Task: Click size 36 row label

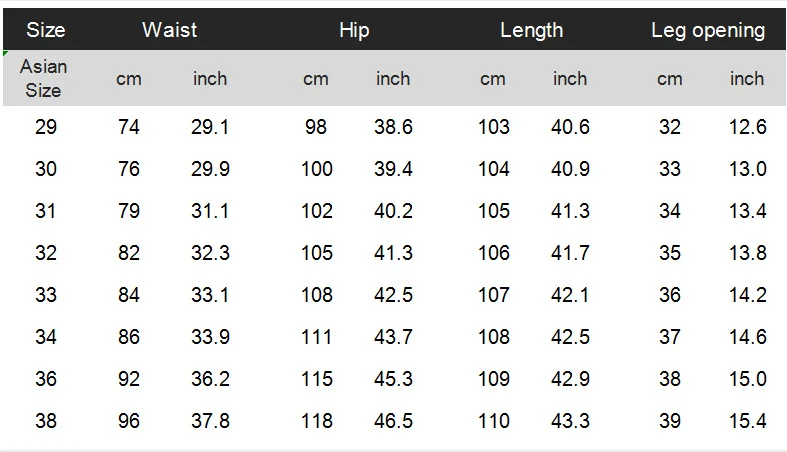Action: 46,379
